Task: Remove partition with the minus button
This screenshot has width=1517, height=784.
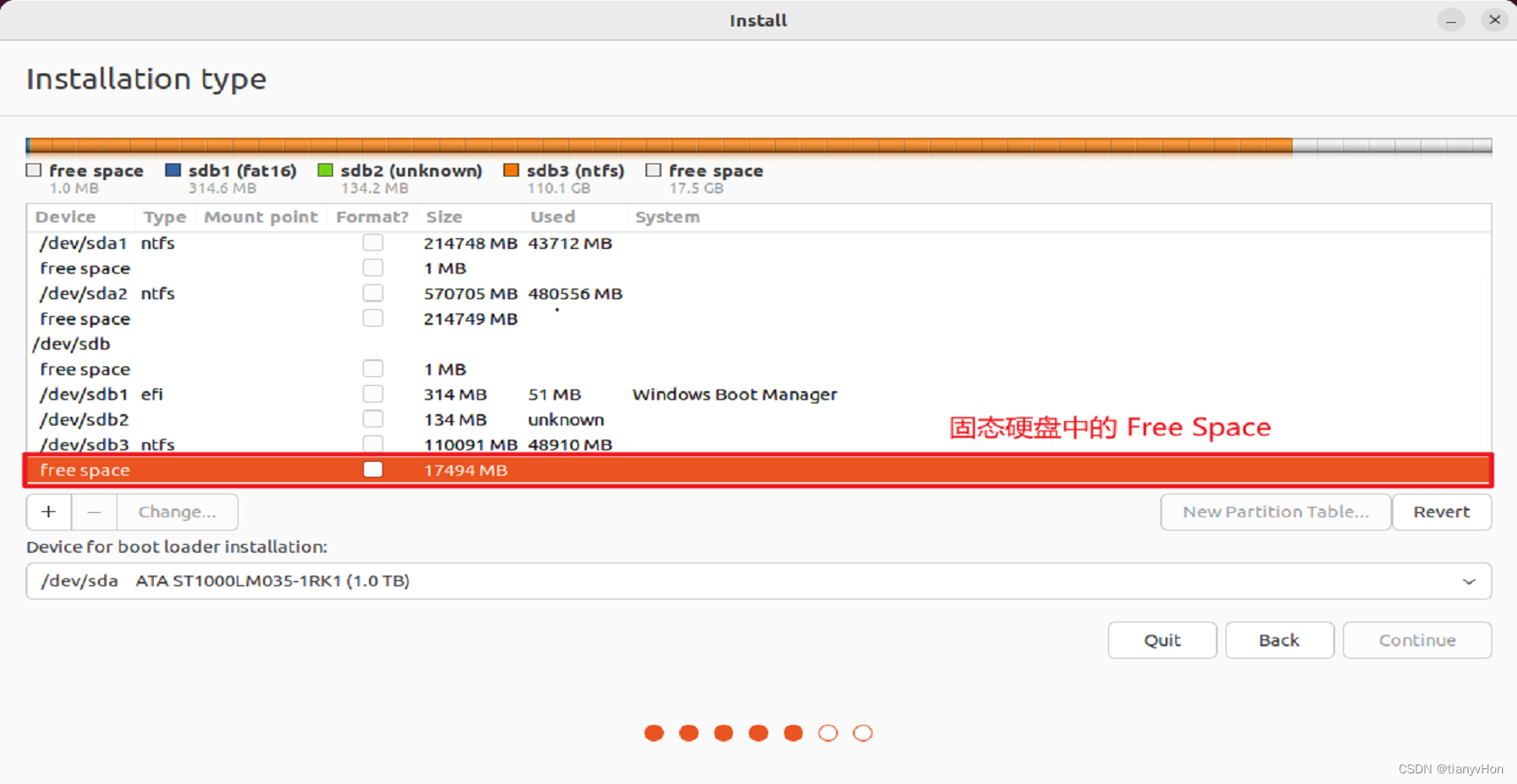Action: tap(94, 512)
